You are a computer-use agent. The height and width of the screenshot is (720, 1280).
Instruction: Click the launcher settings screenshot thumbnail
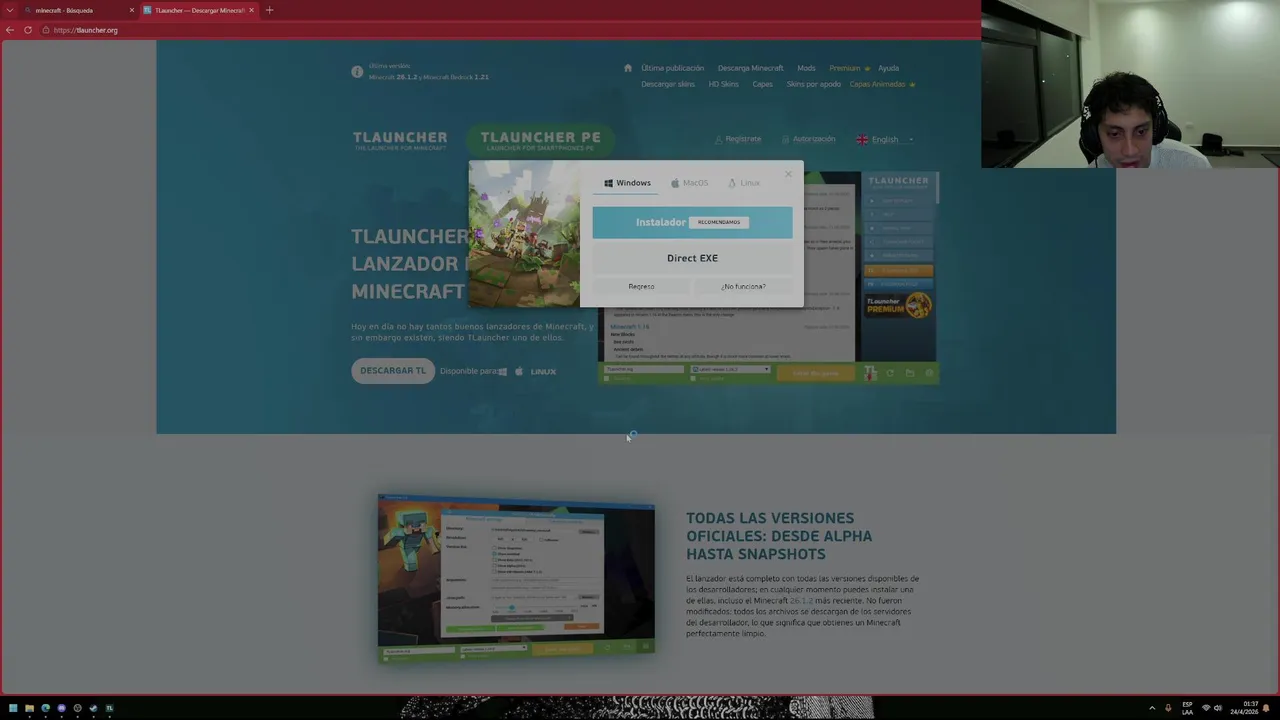click(516, 579)
